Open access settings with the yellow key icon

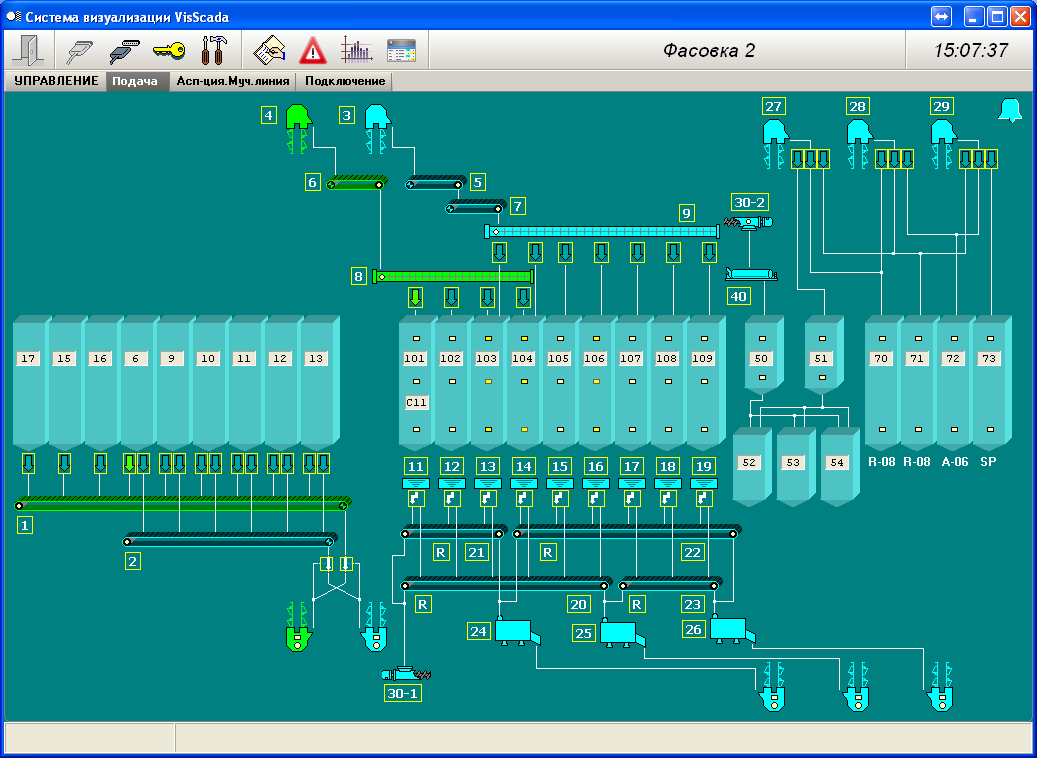tap(168, 50)
